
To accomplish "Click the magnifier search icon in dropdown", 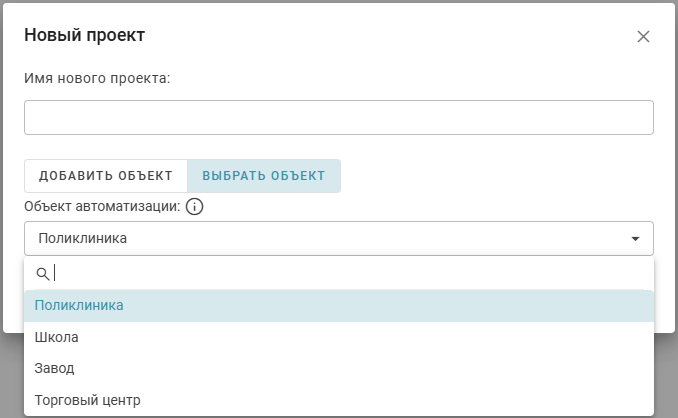I will coord(42,273).
